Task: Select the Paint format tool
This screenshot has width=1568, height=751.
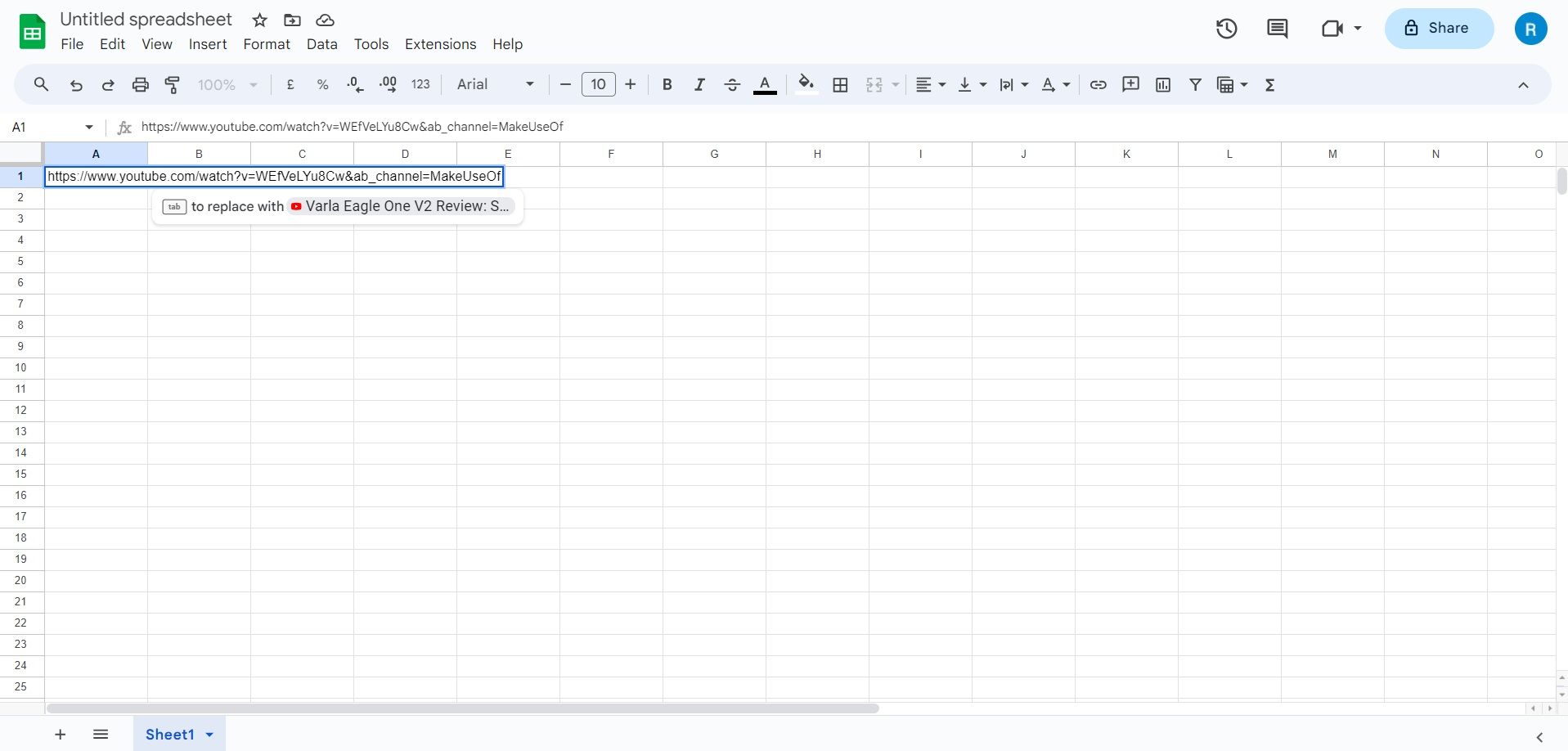Action: (172, 84)
